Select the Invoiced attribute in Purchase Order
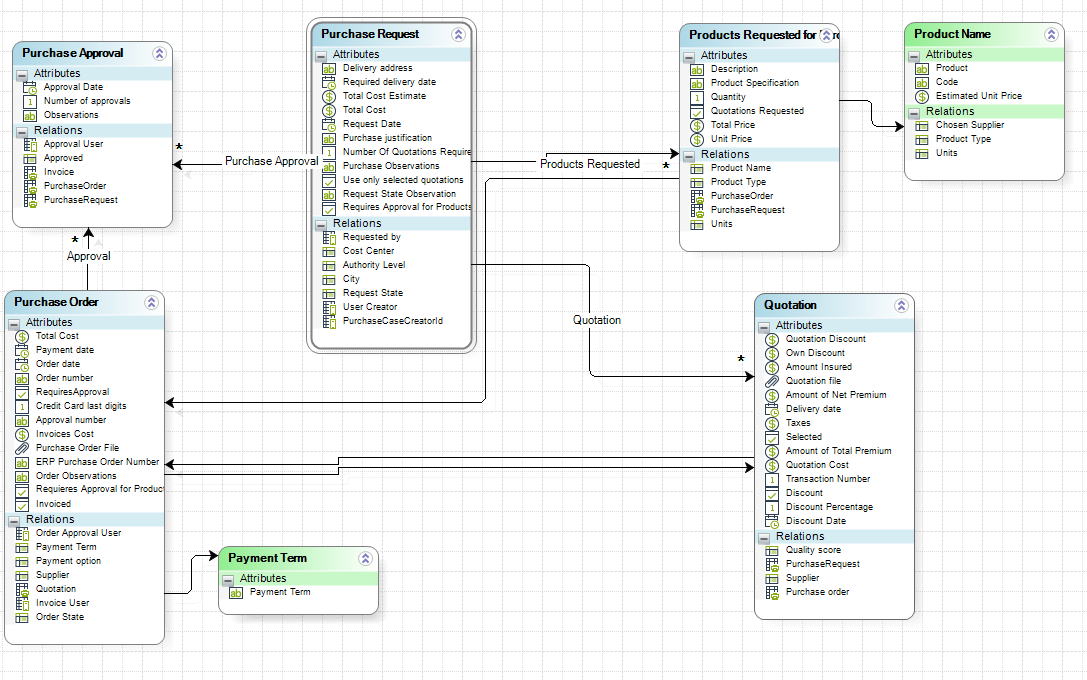The height and width of the screenshot is (680, 1087). pyautogui.click(x=53, y=504)
